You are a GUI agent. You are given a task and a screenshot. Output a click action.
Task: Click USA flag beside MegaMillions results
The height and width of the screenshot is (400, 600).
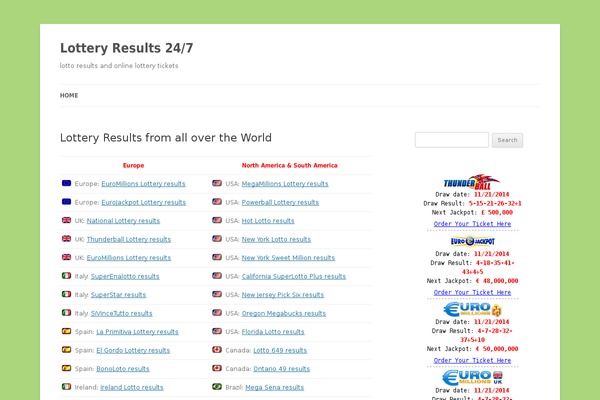tap(217, 183)
